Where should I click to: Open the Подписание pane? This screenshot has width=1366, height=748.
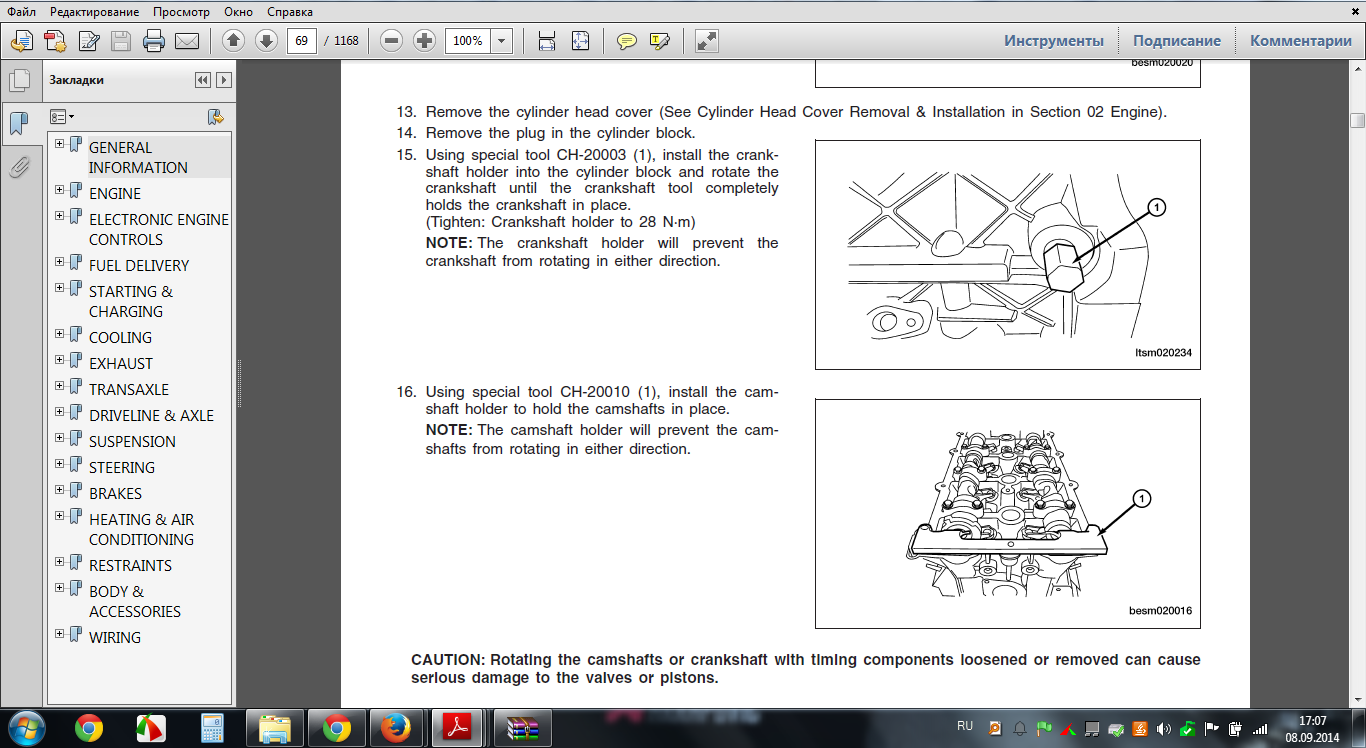coord(1177,41)
